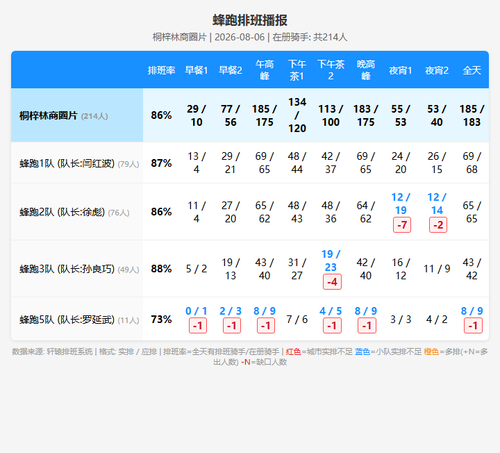Select the 73% rate for 蜂跑5队

click(x=161, y=319)
